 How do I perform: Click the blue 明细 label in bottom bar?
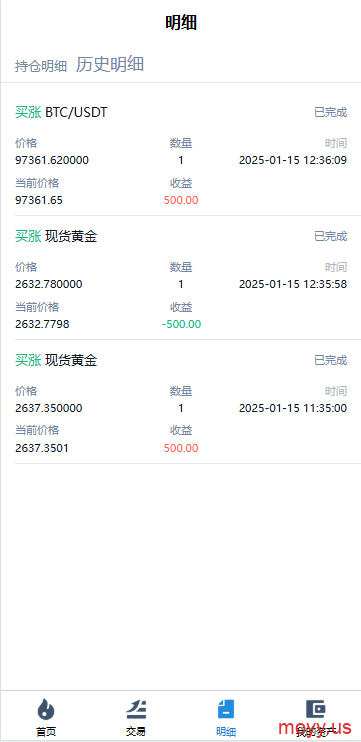pyautogui.click(x=226, y=732)
